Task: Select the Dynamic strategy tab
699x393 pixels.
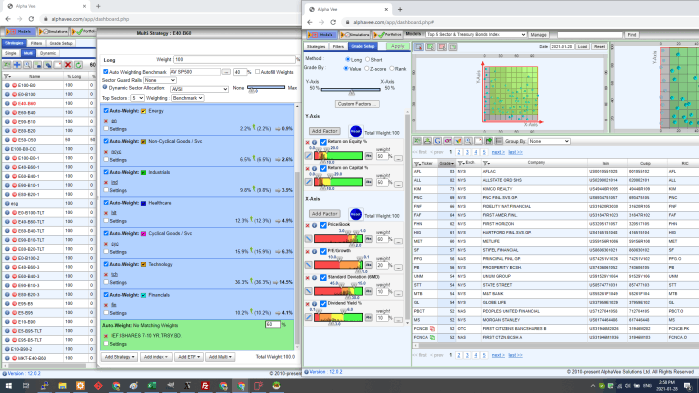Action: [x=48, y=53]
